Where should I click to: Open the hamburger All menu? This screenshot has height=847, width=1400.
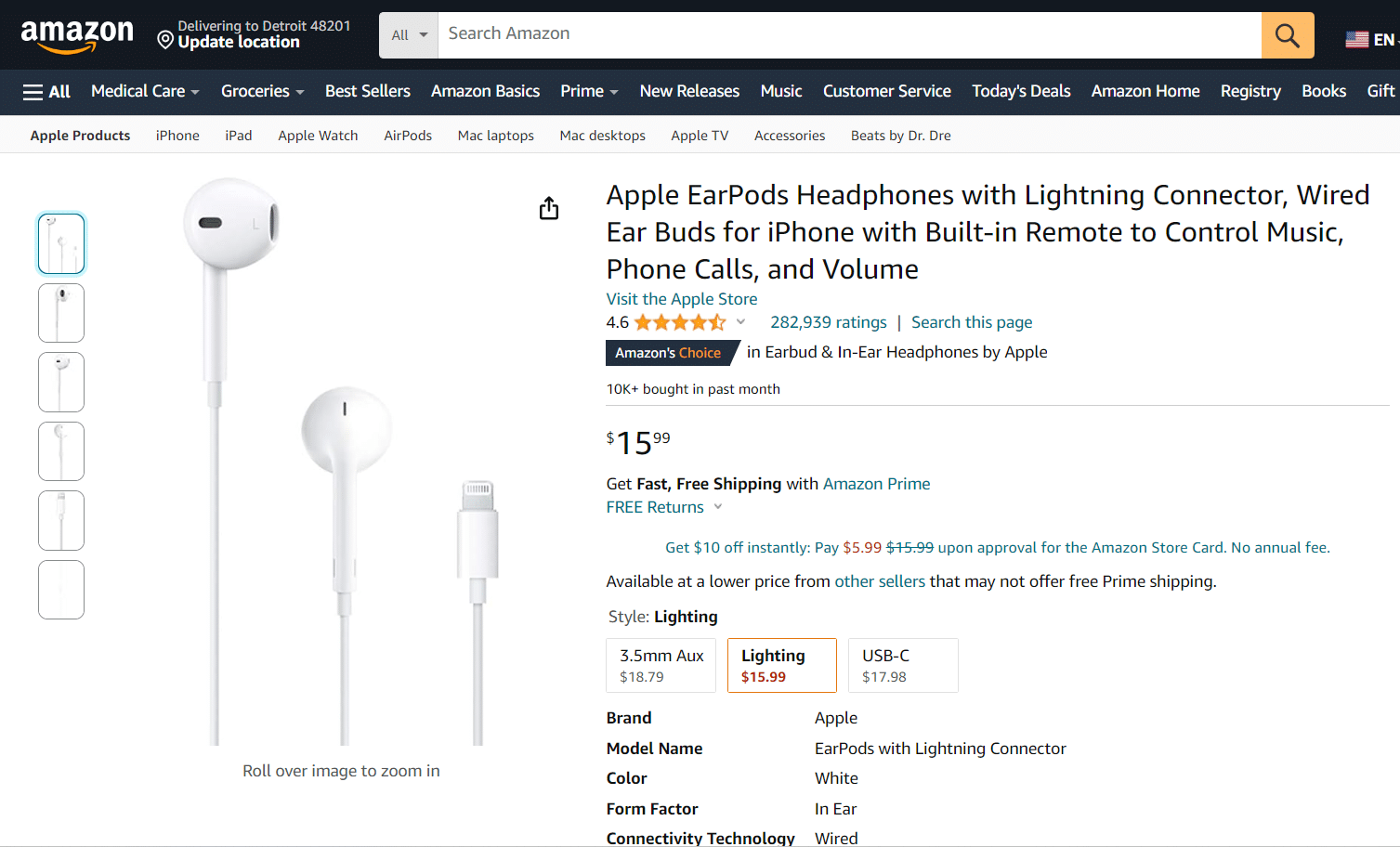click(46, 91)
